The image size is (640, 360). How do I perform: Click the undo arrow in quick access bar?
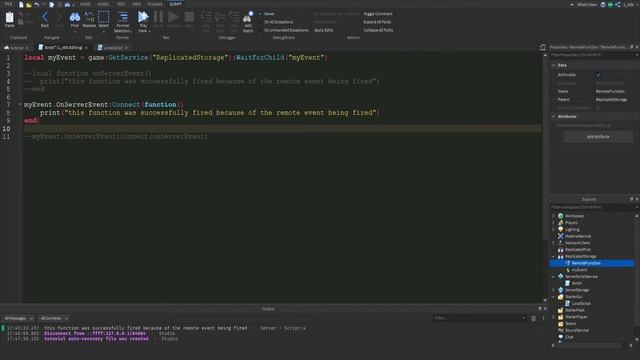pyautogui.click(x=37, y=4)
